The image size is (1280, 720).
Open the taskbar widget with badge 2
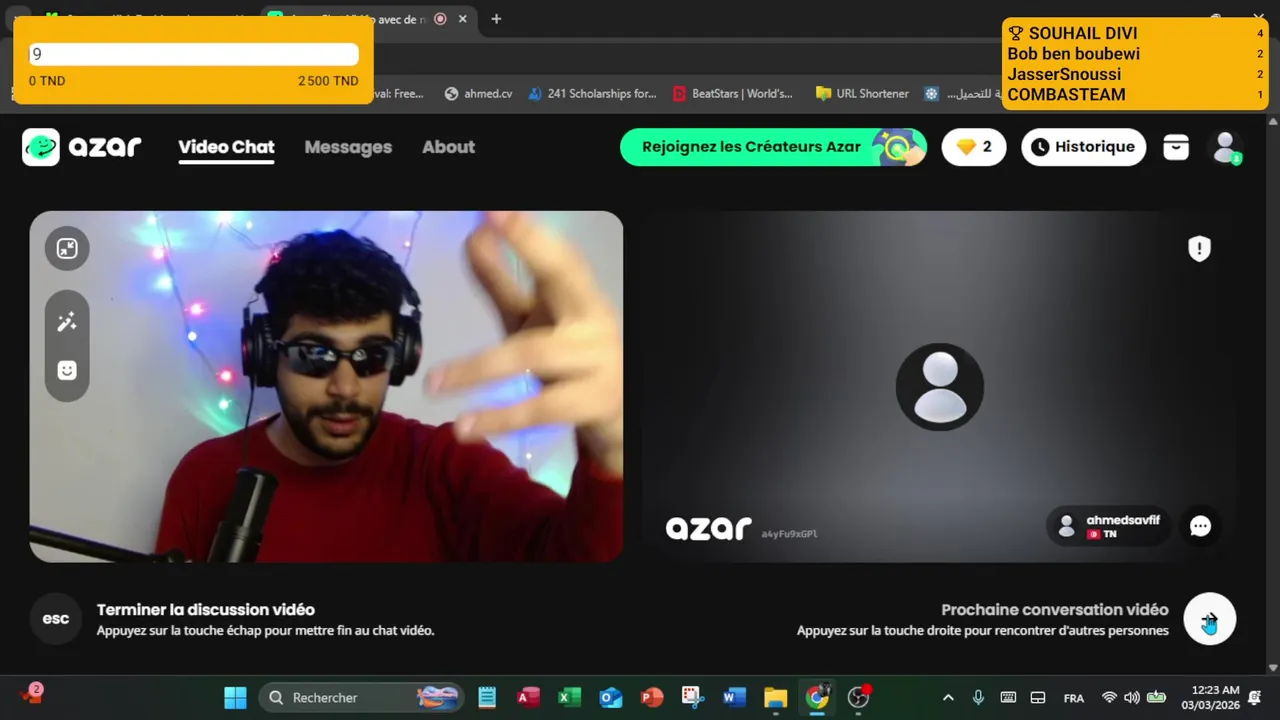(x=31, y=694)
